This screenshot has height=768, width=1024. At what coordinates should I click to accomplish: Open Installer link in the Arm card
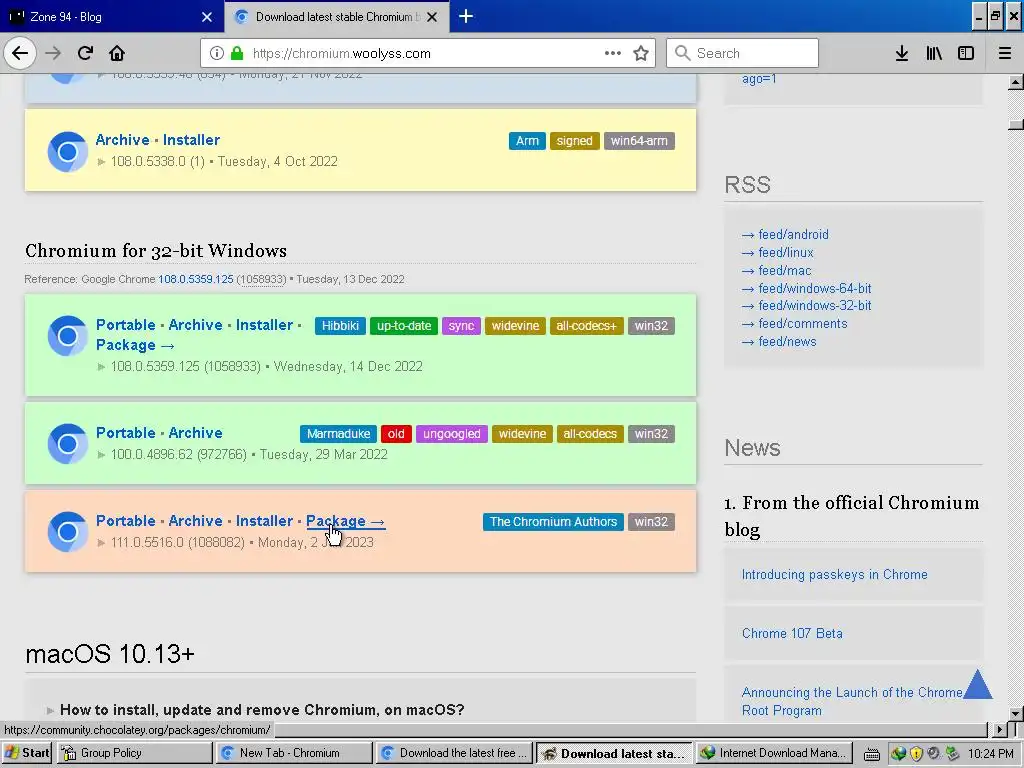191,140
